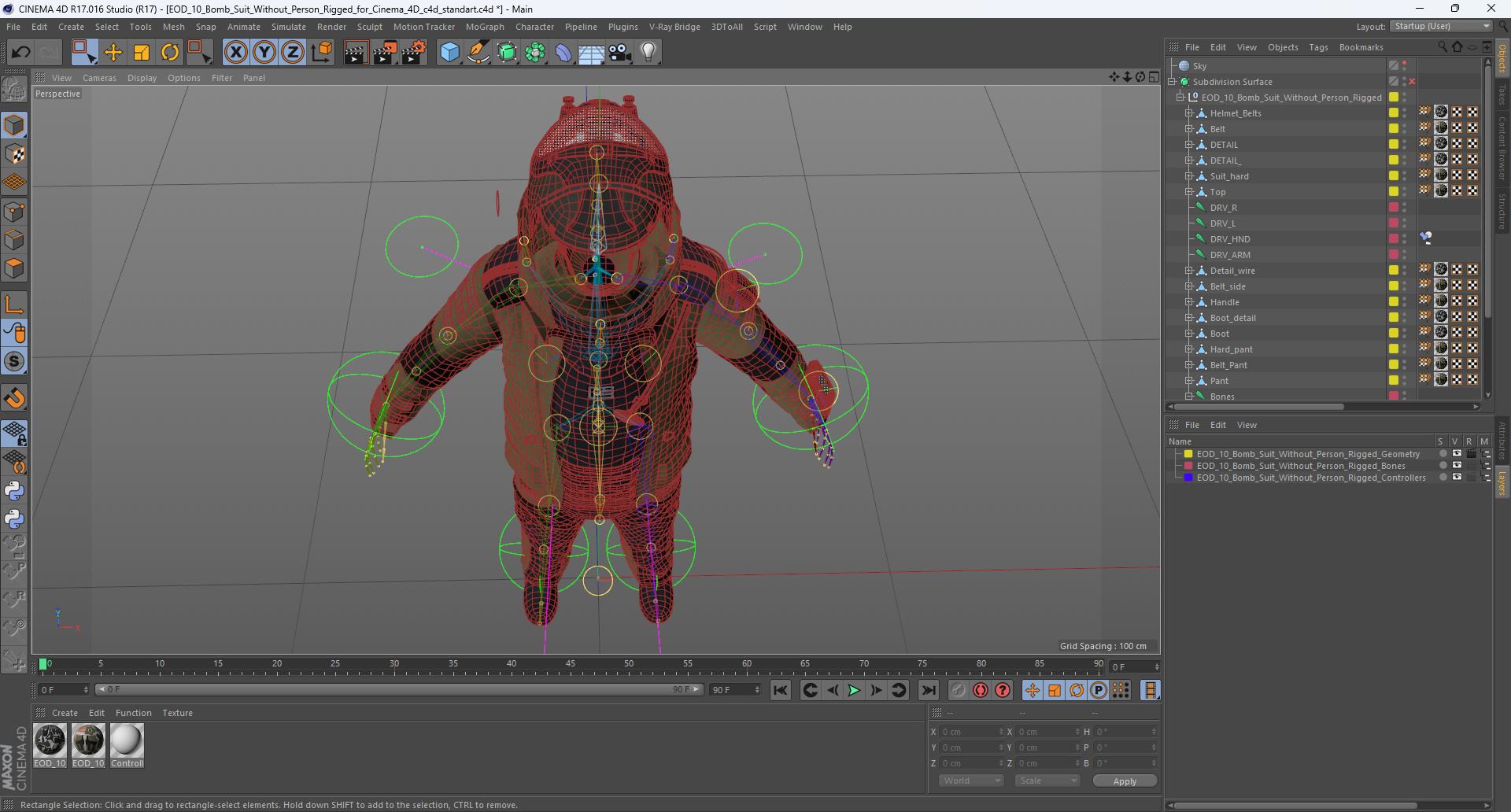This screenshot has width=1511, height=812.
Task: Select the Move tool
Action: pos(113,53)
